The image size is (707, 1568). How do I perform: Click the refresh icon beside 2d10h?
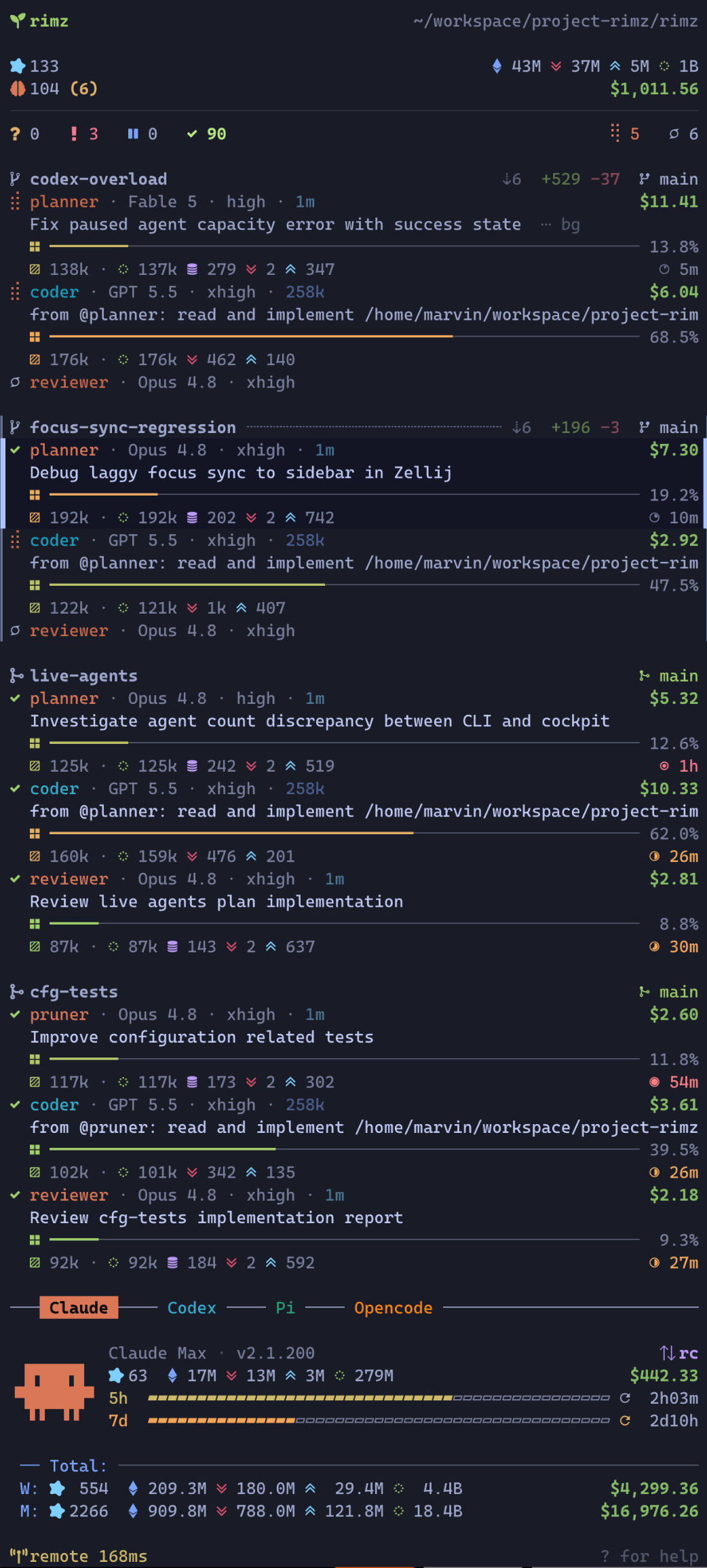click(x=625, y=1421)
